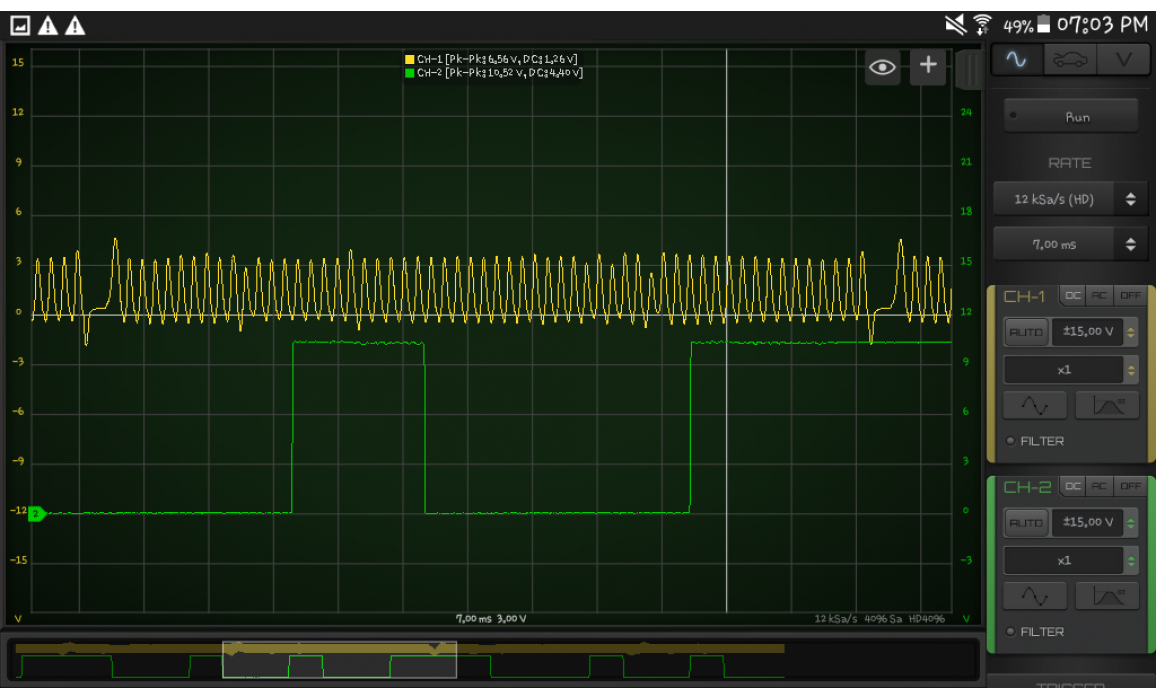Open the automotive car presets tab

pyautogui.click(x=1069, y=60)
